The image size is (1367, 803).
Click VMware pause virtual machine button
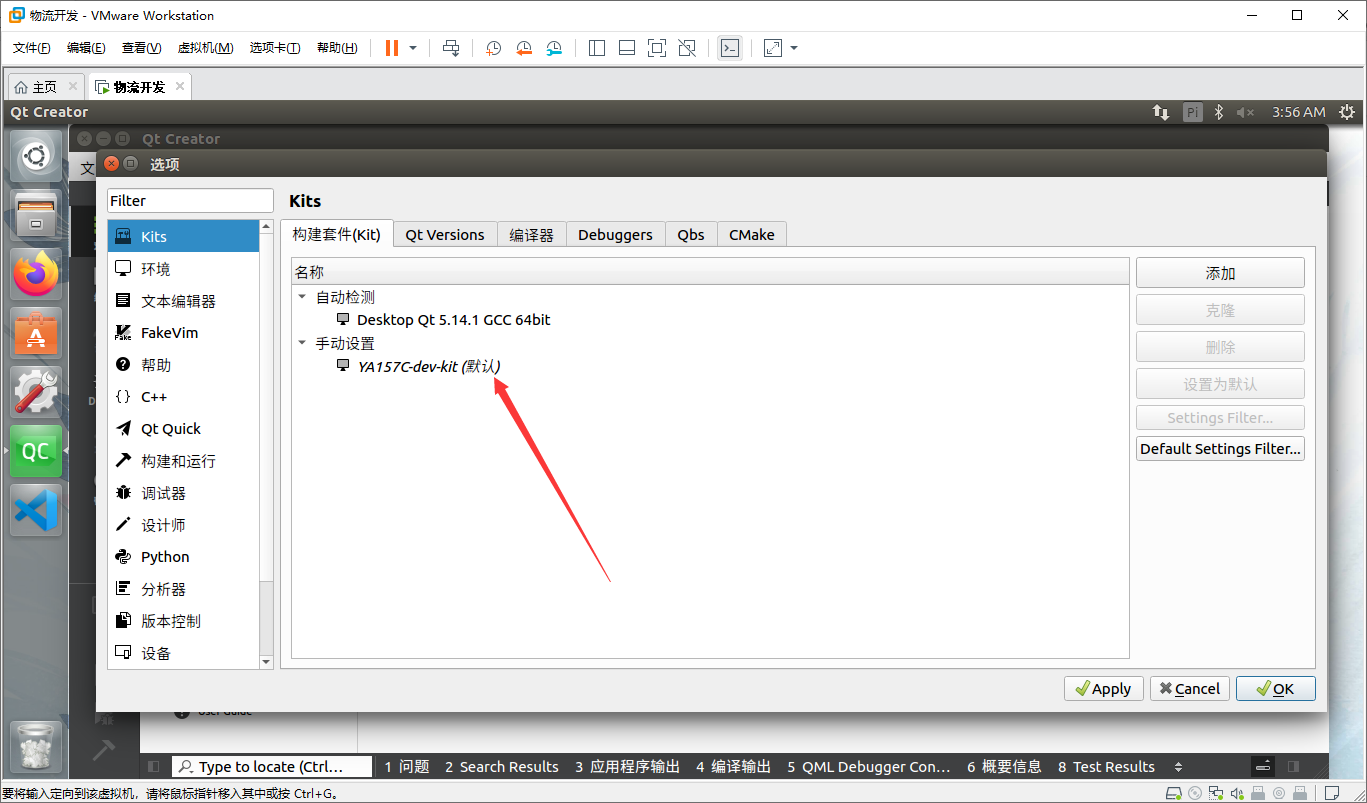tap(391, 48)
